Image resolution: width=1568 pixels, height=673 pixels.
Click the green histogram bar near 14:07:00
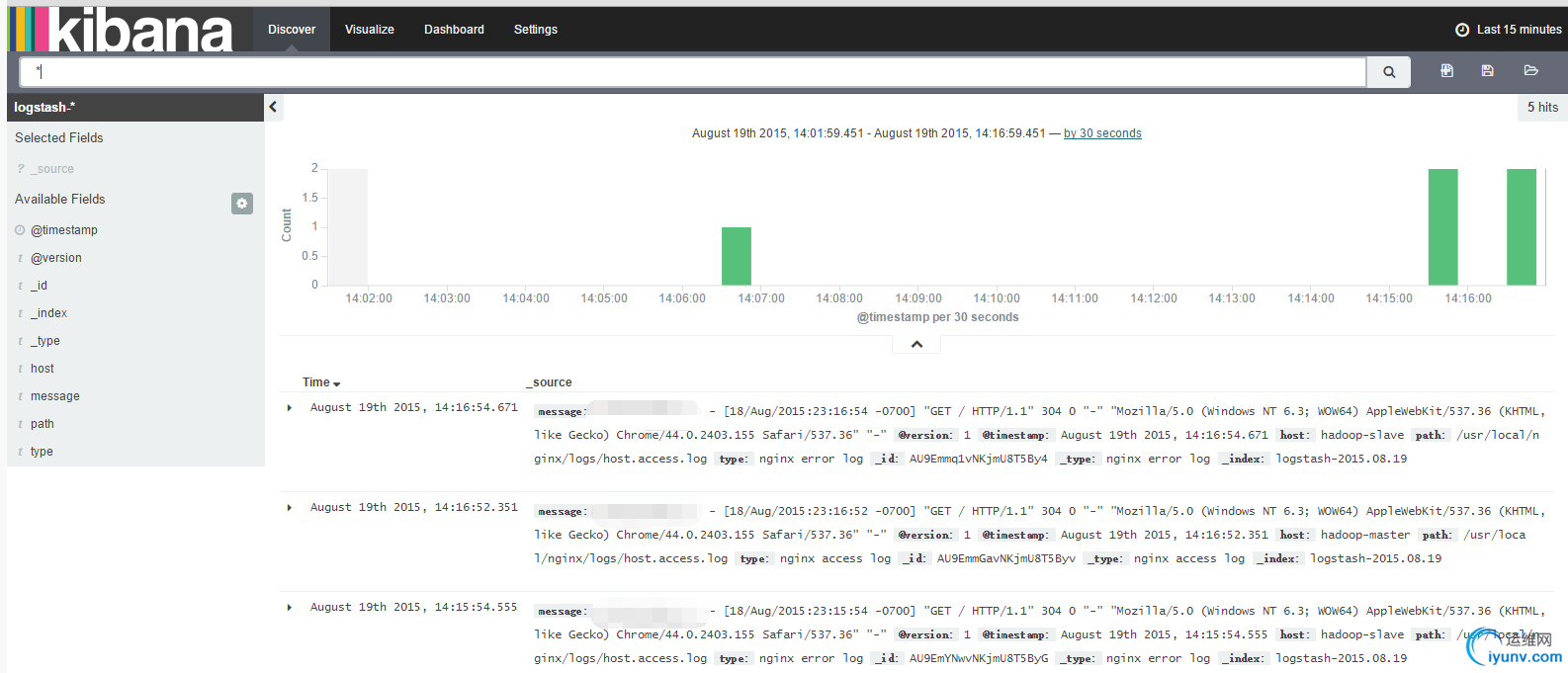click(x=737, y=256)
